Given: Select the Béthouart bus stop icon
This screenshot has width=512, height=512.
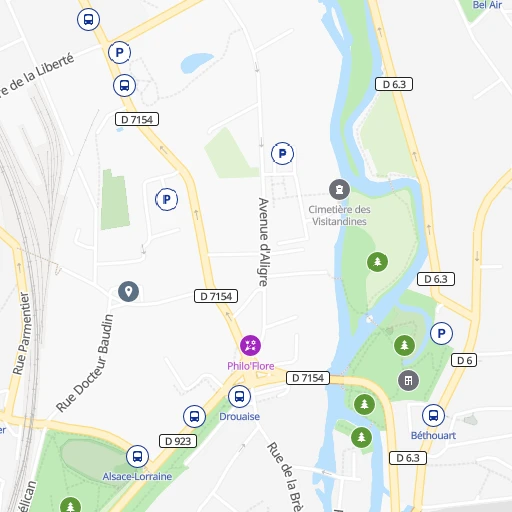Looking at the screenshot, I should click(x=433, y=415).
